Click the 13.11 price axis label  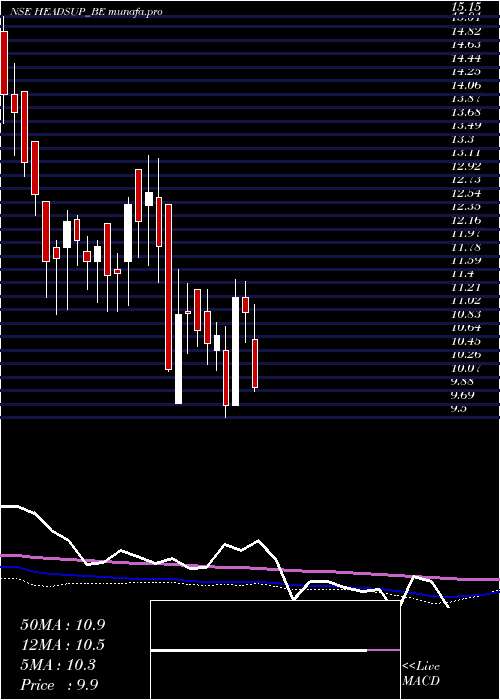point(466,153)
